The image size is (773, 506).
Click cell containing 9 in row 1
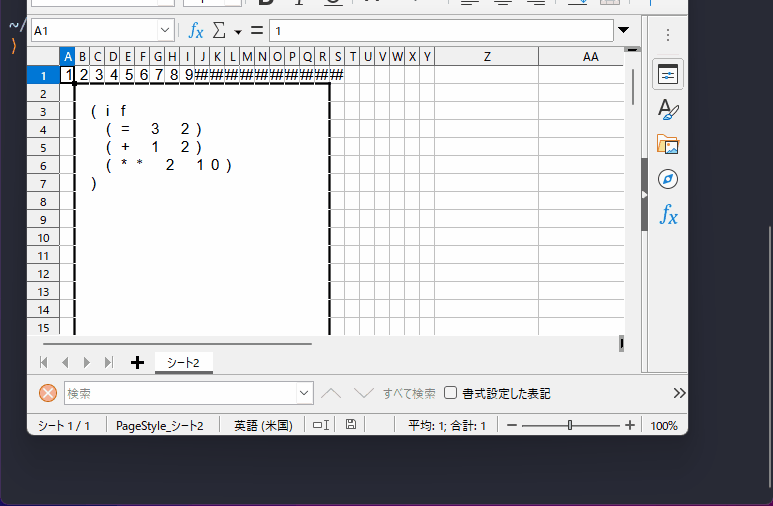click(189, 75)
